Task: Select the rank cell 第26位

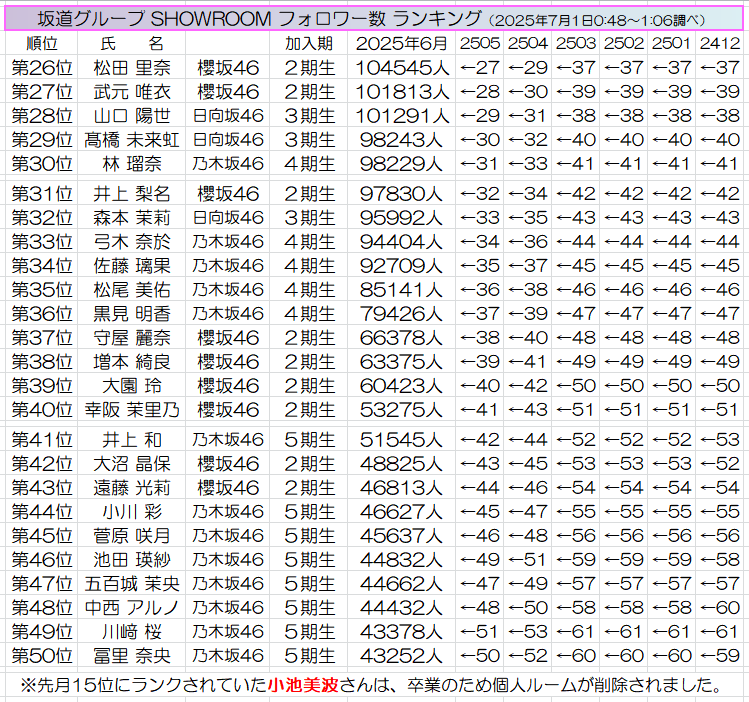Action: [x=42, y=68]
